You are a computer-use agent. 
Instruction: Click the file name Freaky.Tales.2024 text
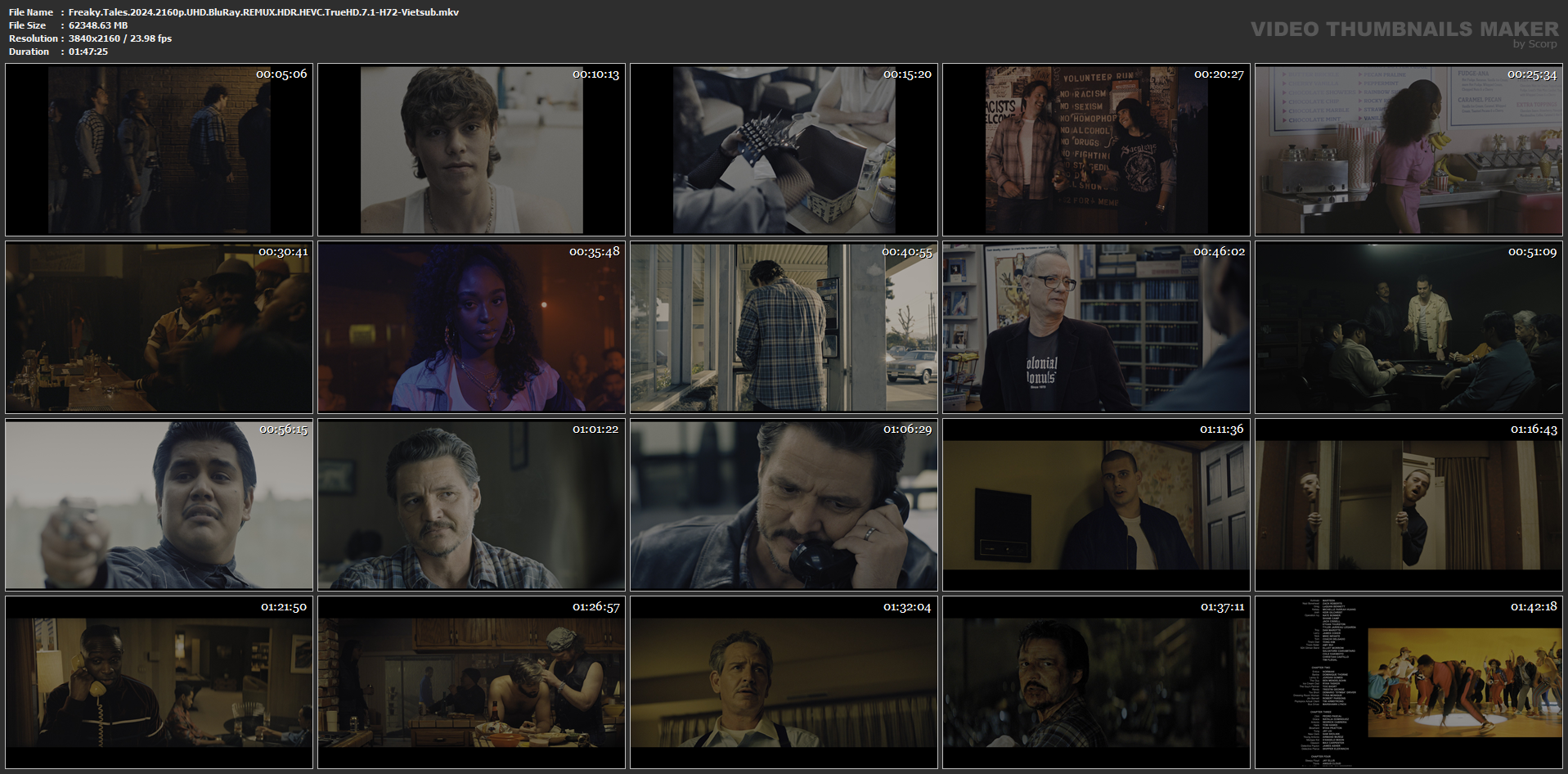[x=263, y=12]
